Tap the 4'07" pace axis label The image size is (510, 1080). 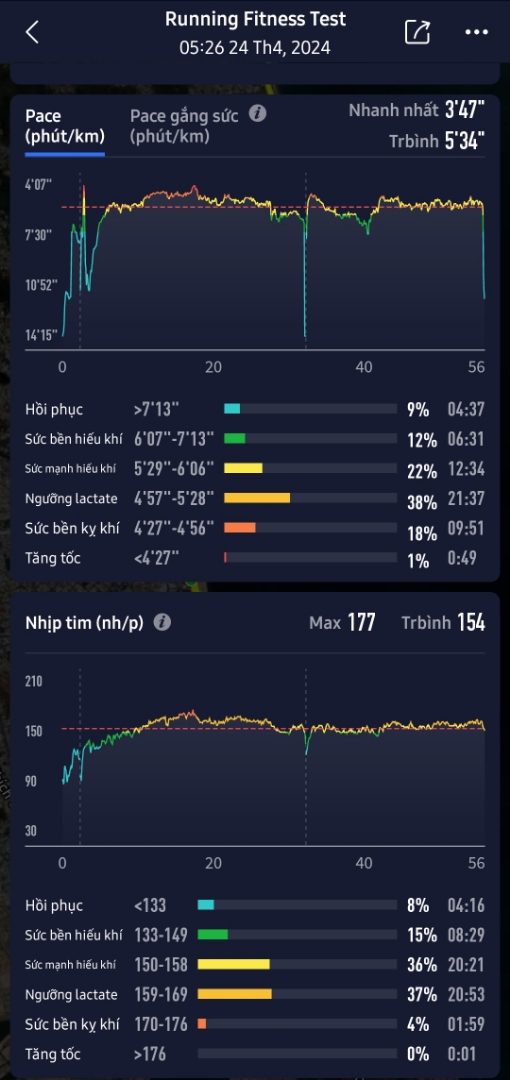(x=39, y=185)
